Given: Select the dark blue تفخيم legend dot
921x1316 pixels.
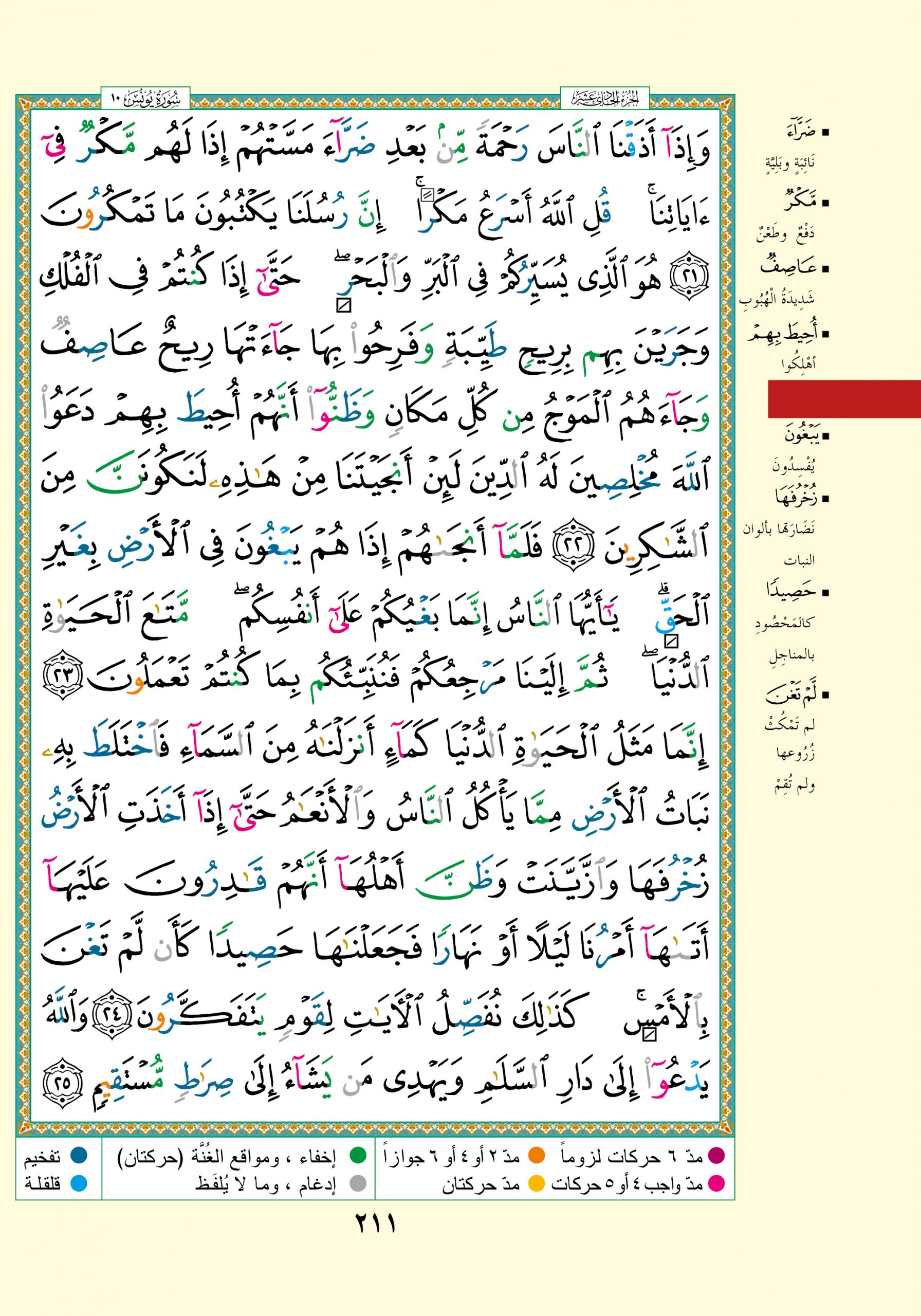Looking at the screenshot, I should (79, 1156).
